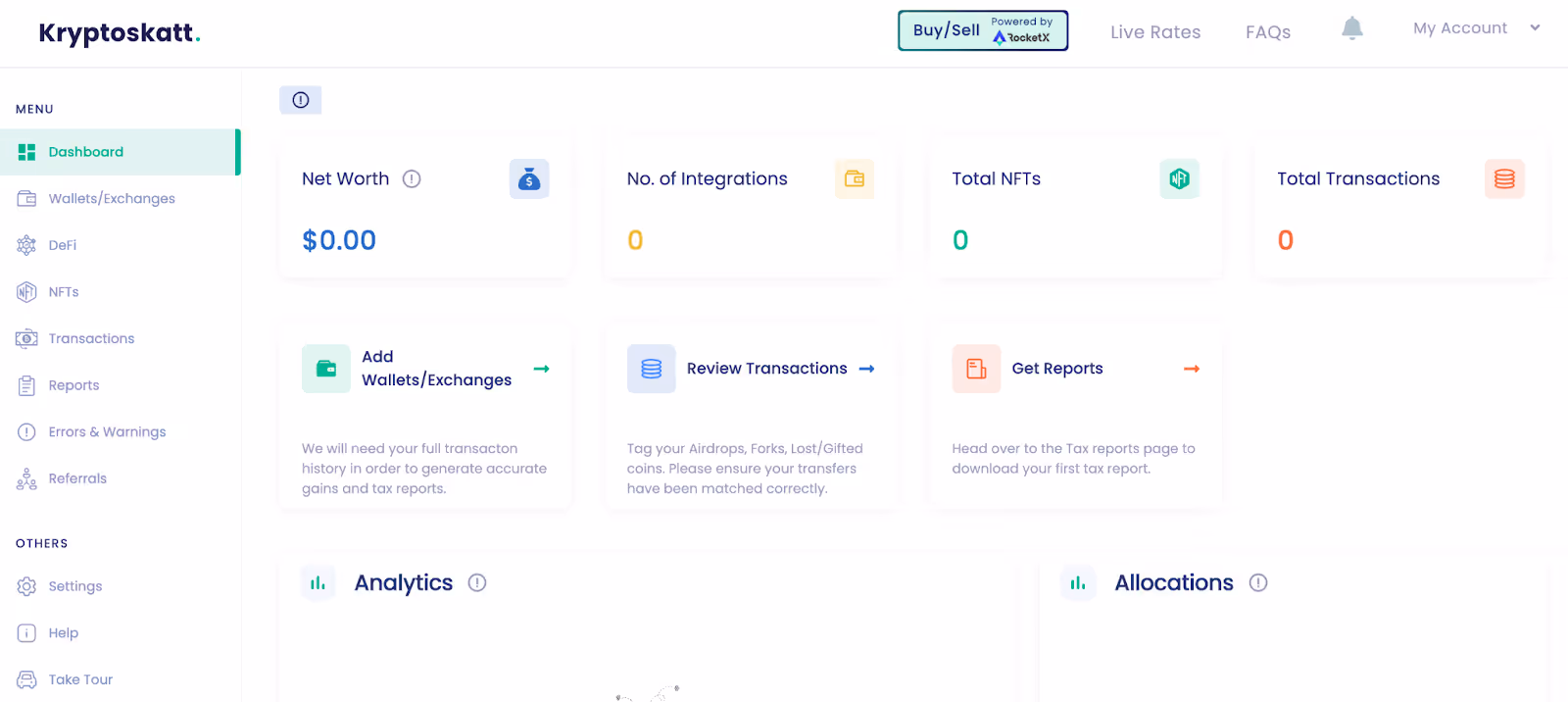Click the green wallet icon in Add Wallets card

click(x=326, y=369)
